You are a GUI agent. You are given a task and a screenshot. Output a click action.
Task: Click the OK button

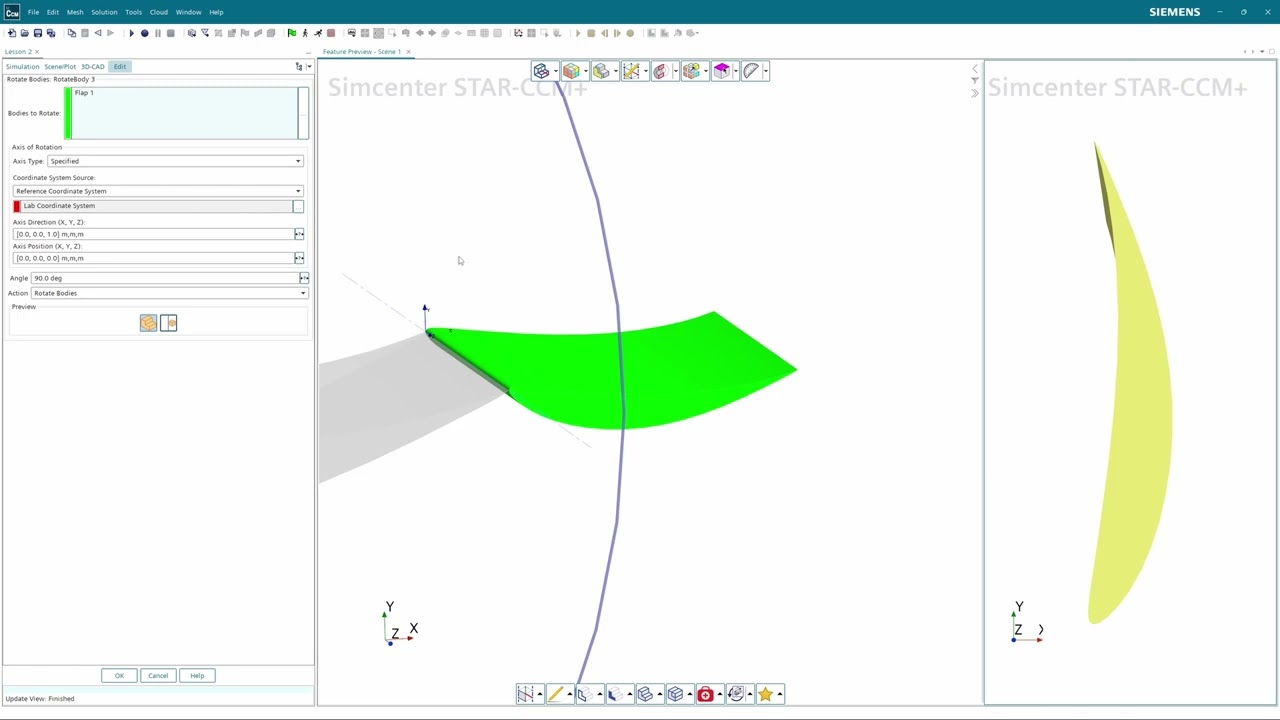coord(119,676)
